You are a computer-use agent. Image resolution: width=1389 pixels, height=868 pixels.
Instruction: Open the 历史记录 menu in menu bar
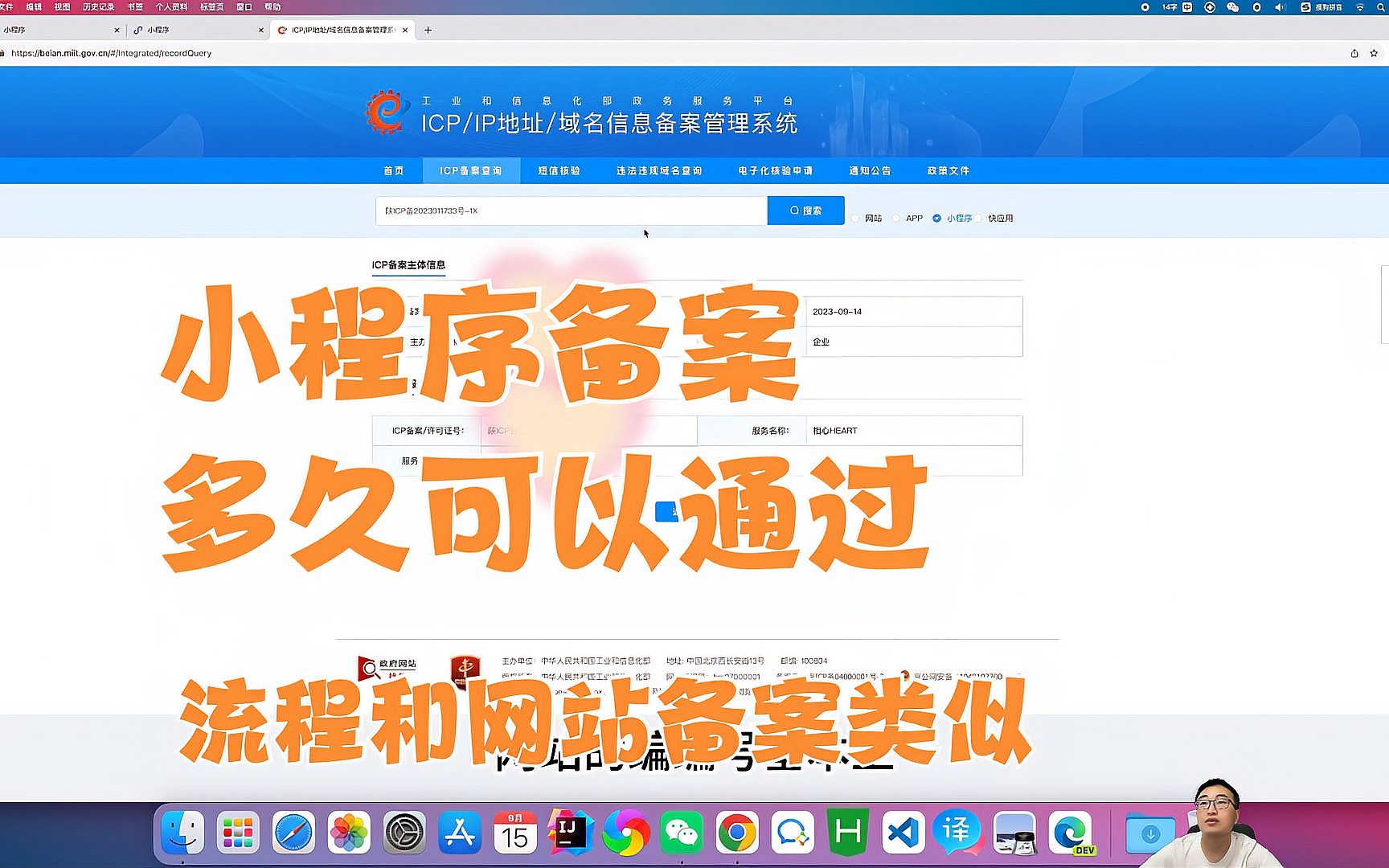(x=98, y=6)
